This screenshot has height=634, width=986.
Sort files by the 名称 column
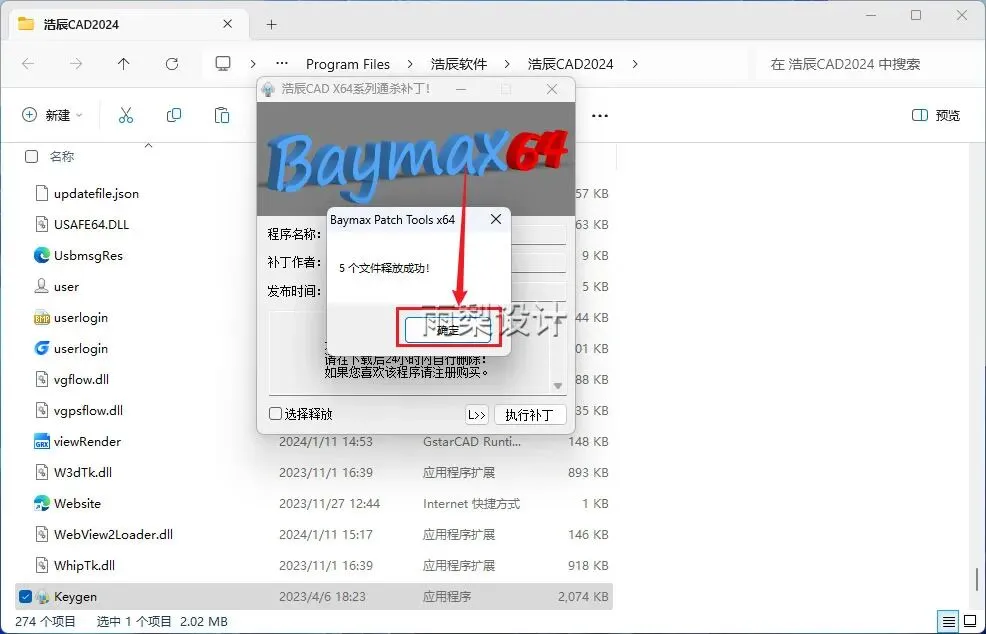click(x=62, y=157)
